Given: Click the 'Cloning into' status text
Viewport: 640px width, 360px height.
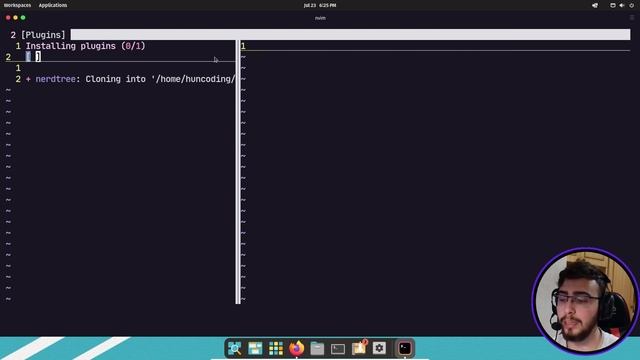Looking at the screenshot, I should pyautogui.click(x=116, y=79).
